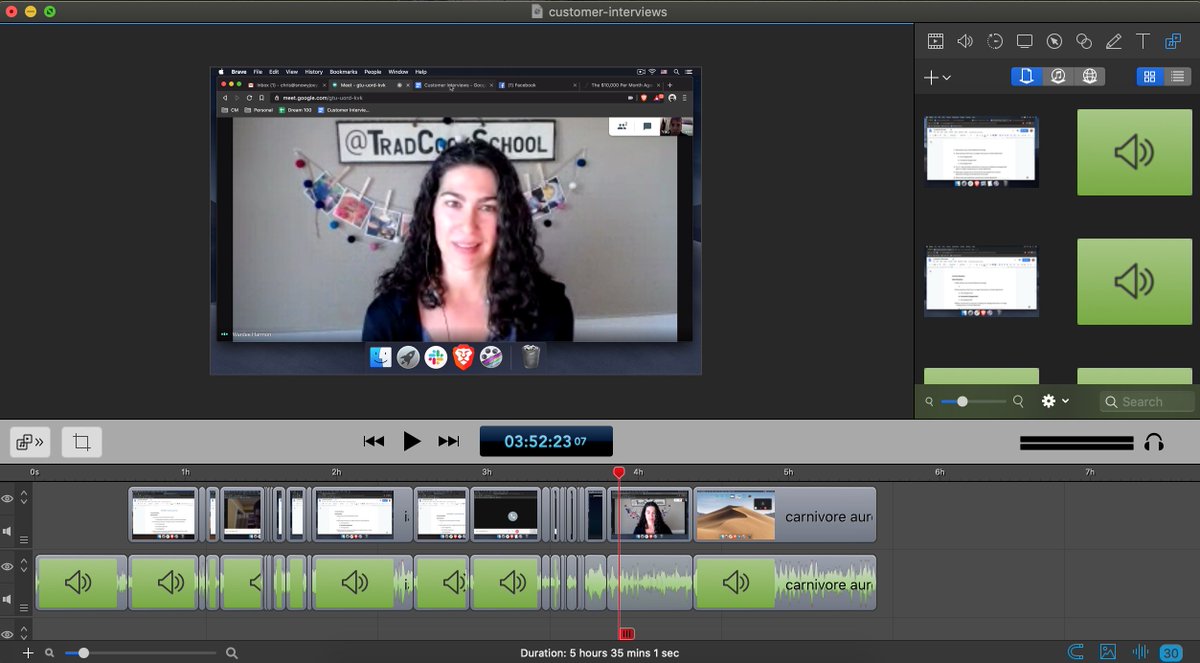This screenshot has width=1200, height=663.
Task: Toggle timeline snapping magnet
Action: [x=1076, y=652]
